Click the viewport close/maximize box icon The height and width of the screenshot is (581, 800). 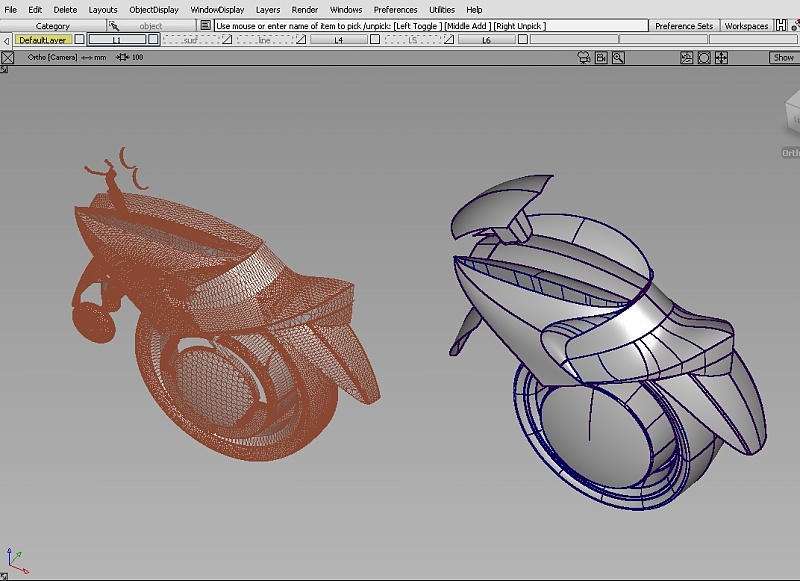[x=8, y=58]
